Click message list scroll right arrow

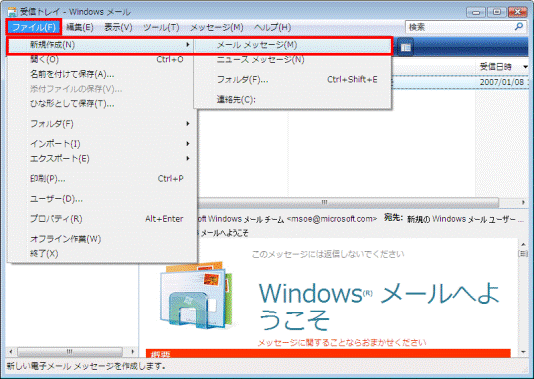[x=523, y=202]
